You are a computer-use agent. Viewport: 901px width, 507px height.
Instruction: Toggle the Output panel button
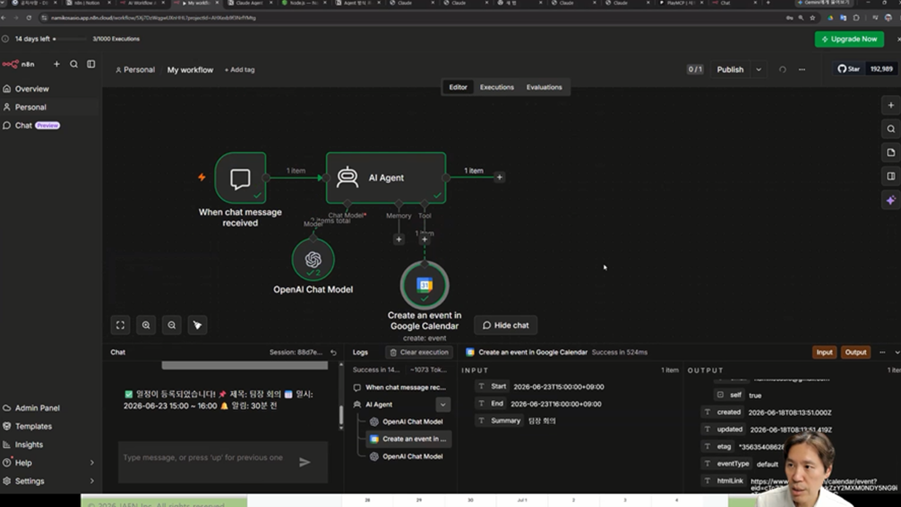[855, 352]
